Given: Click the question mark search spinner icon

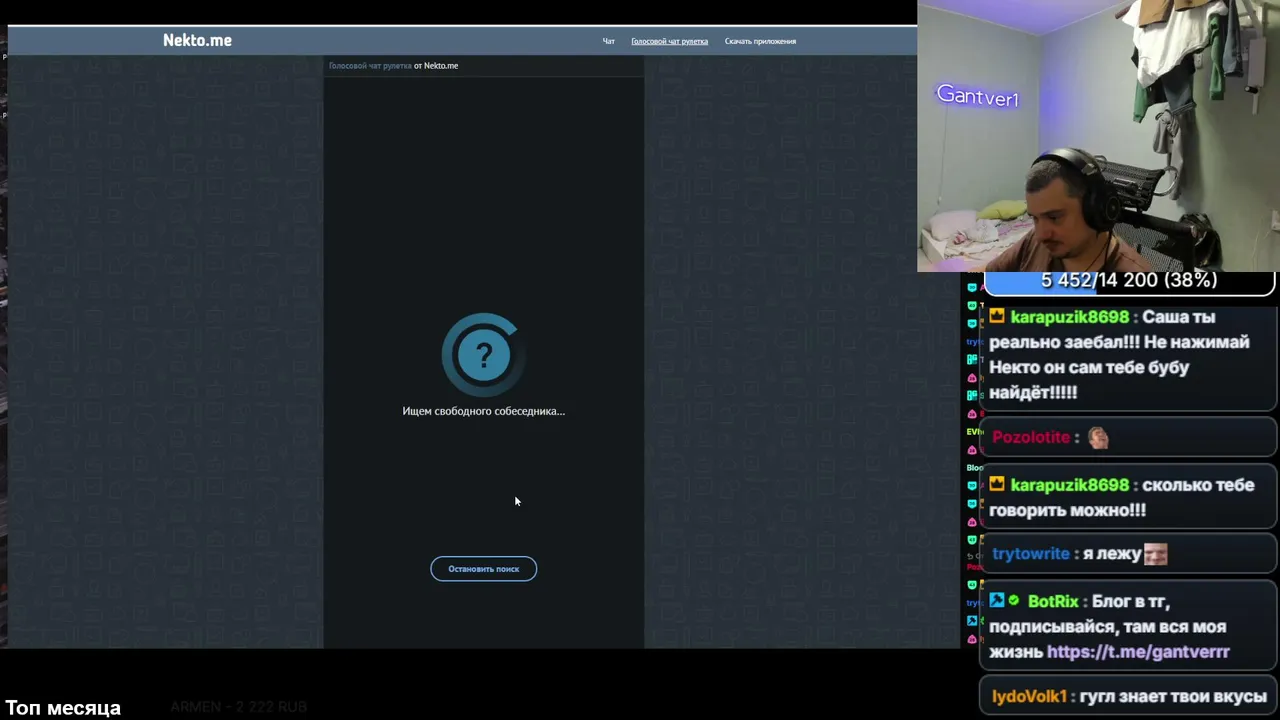Looking at the screenshot, I should click(x=483, y=355).
